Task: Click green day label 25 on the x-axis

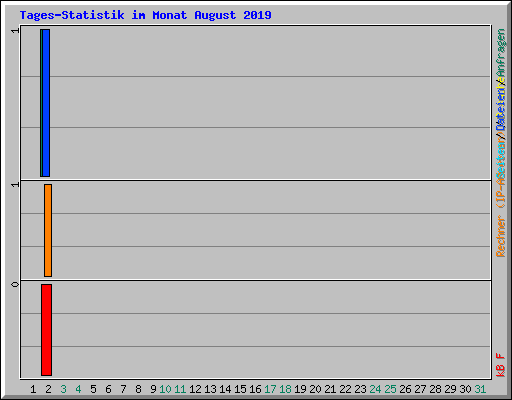Action: pos(390,389)
